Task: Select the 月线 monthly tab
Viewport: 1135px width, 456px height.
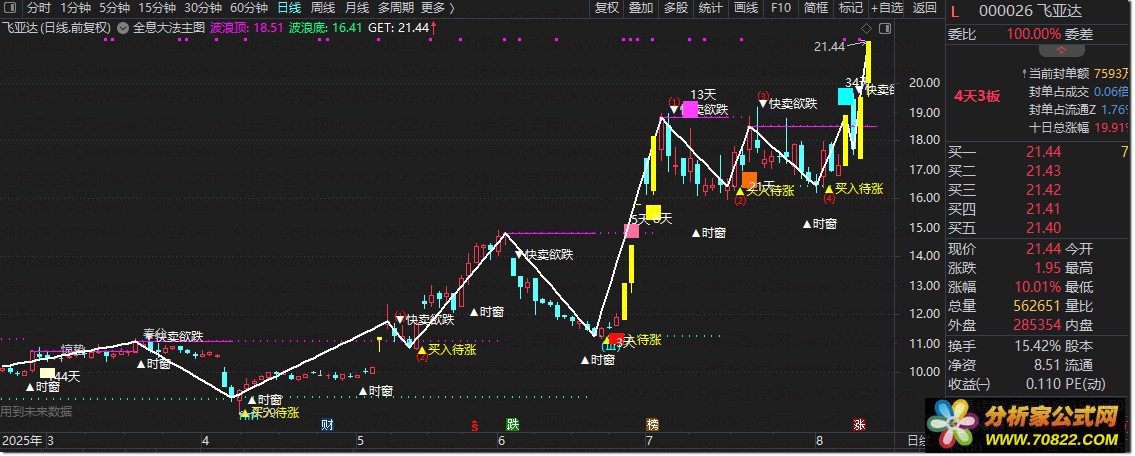Action: pos(357,8)
